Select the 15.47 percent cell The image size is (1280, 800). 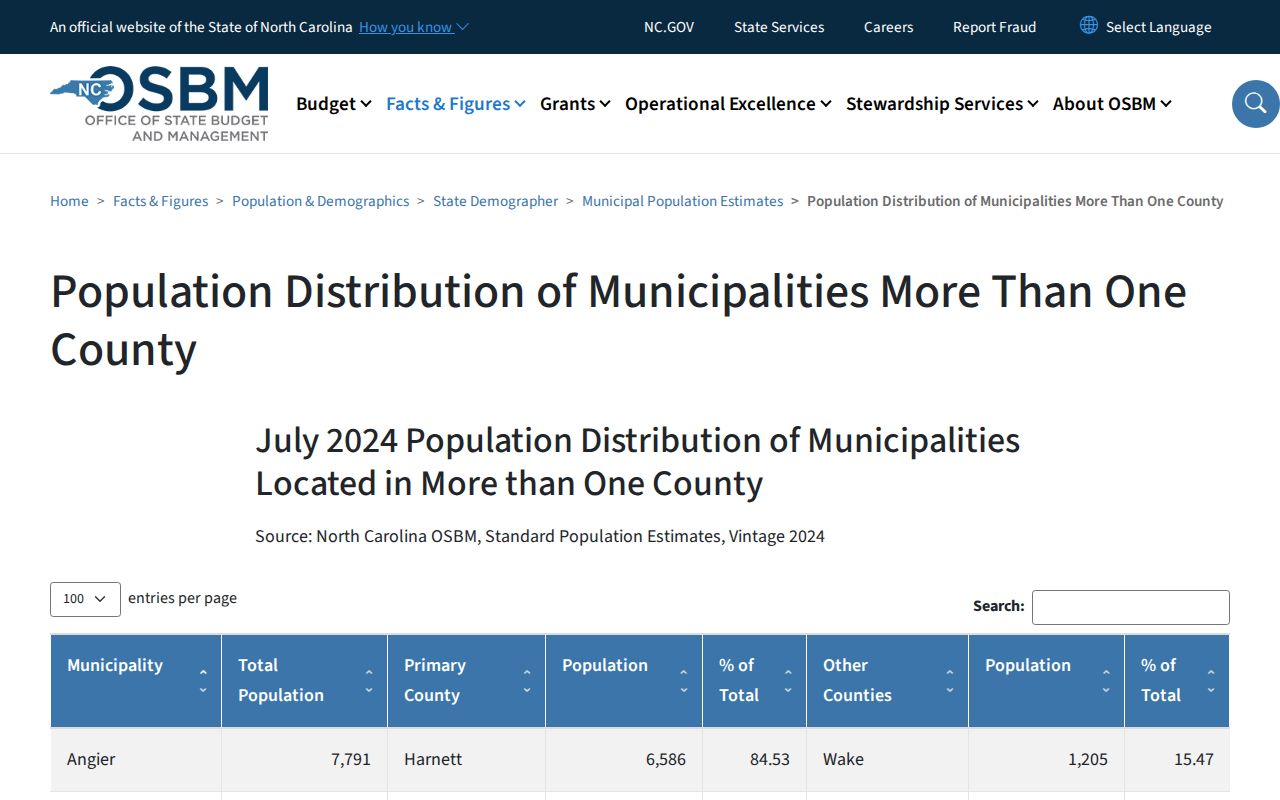coord(1177,760)
